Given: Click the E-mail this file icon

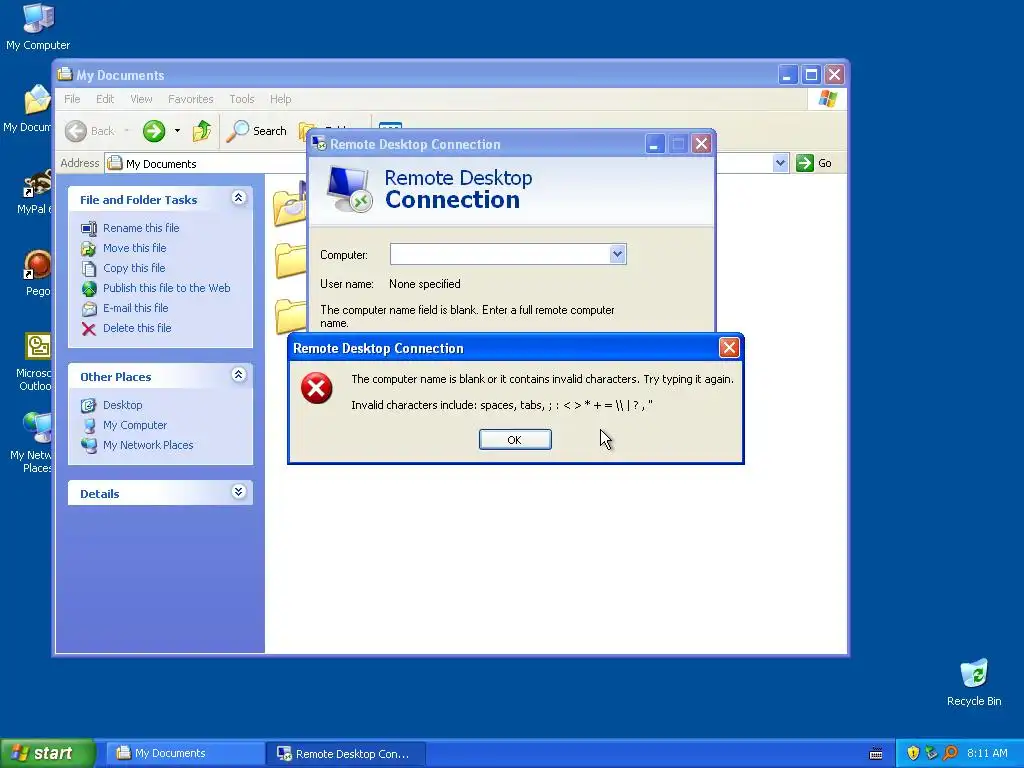Looking at the screenshot, I should (89, 309).
